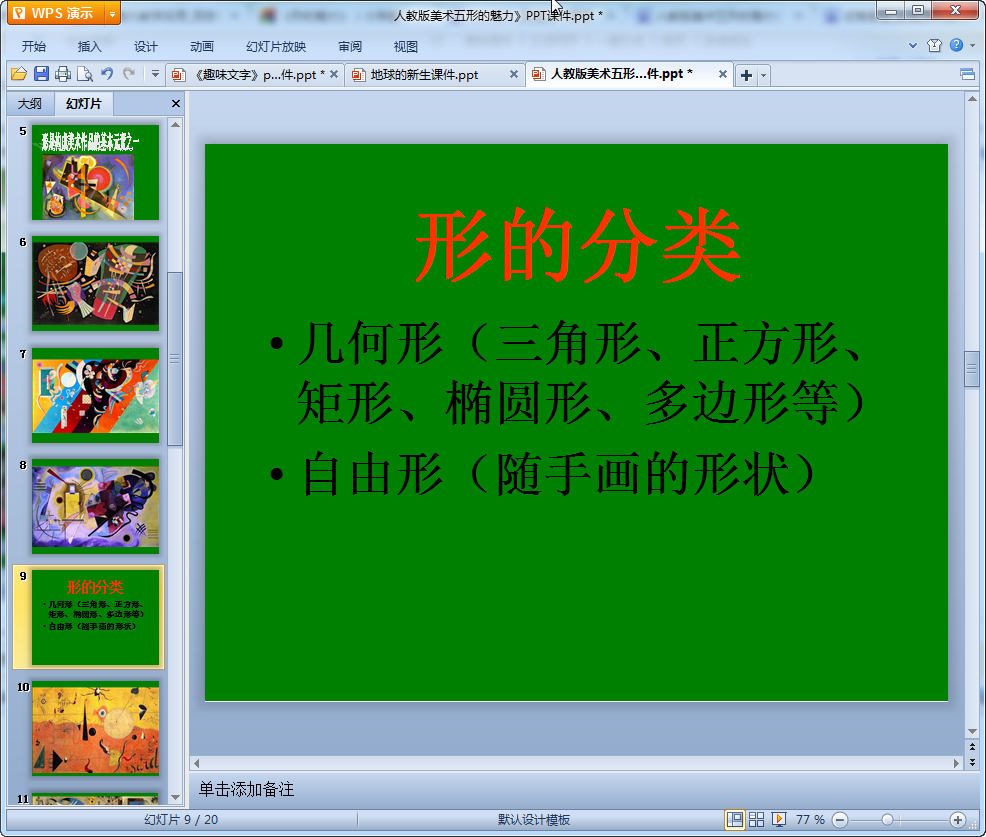Click the 默认设计模板 status bar text
The image size is (986, 837).
pos(534,819)
